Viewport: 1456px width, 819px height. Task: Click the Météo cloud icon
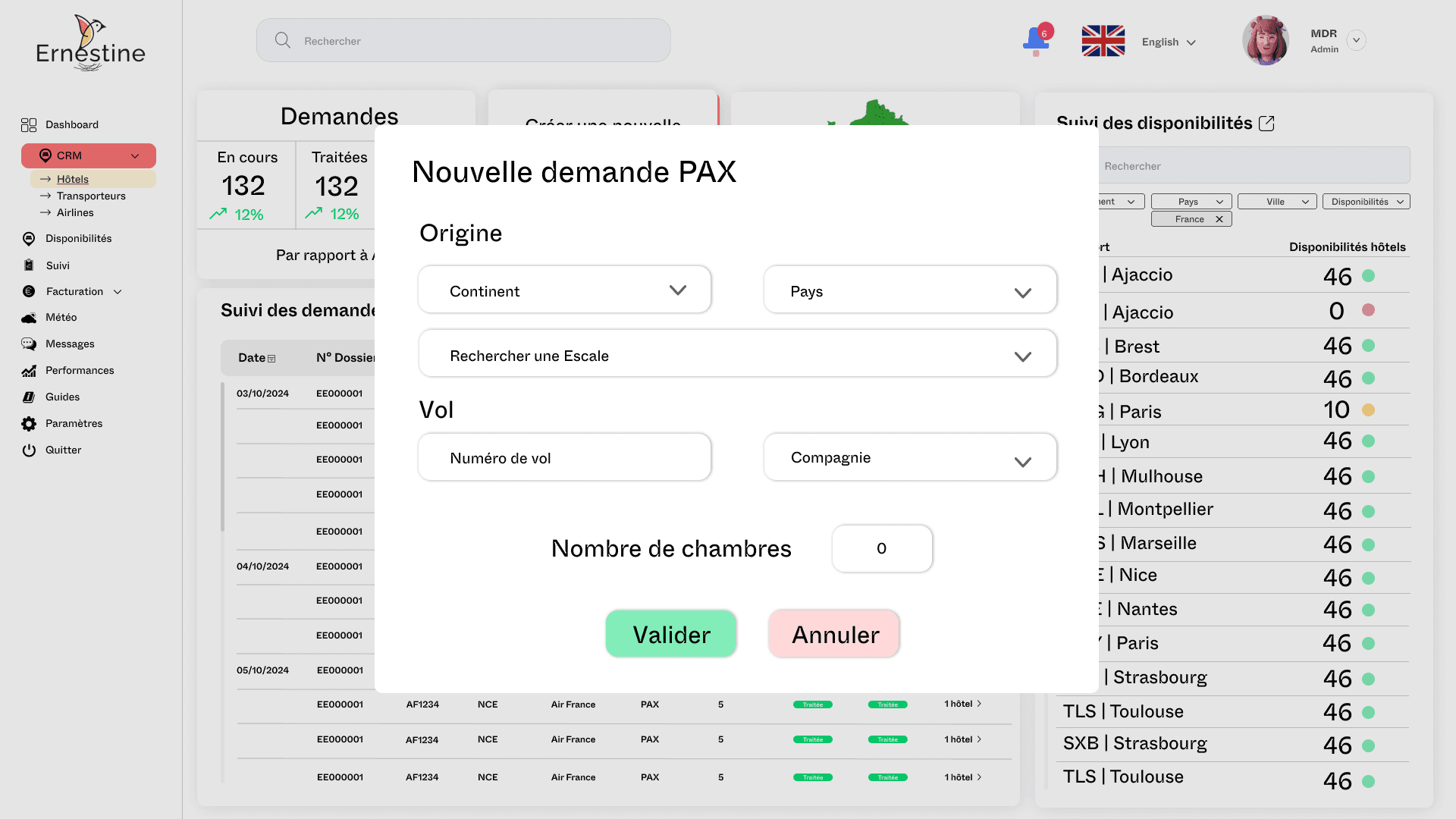click(x=28, y=317)
